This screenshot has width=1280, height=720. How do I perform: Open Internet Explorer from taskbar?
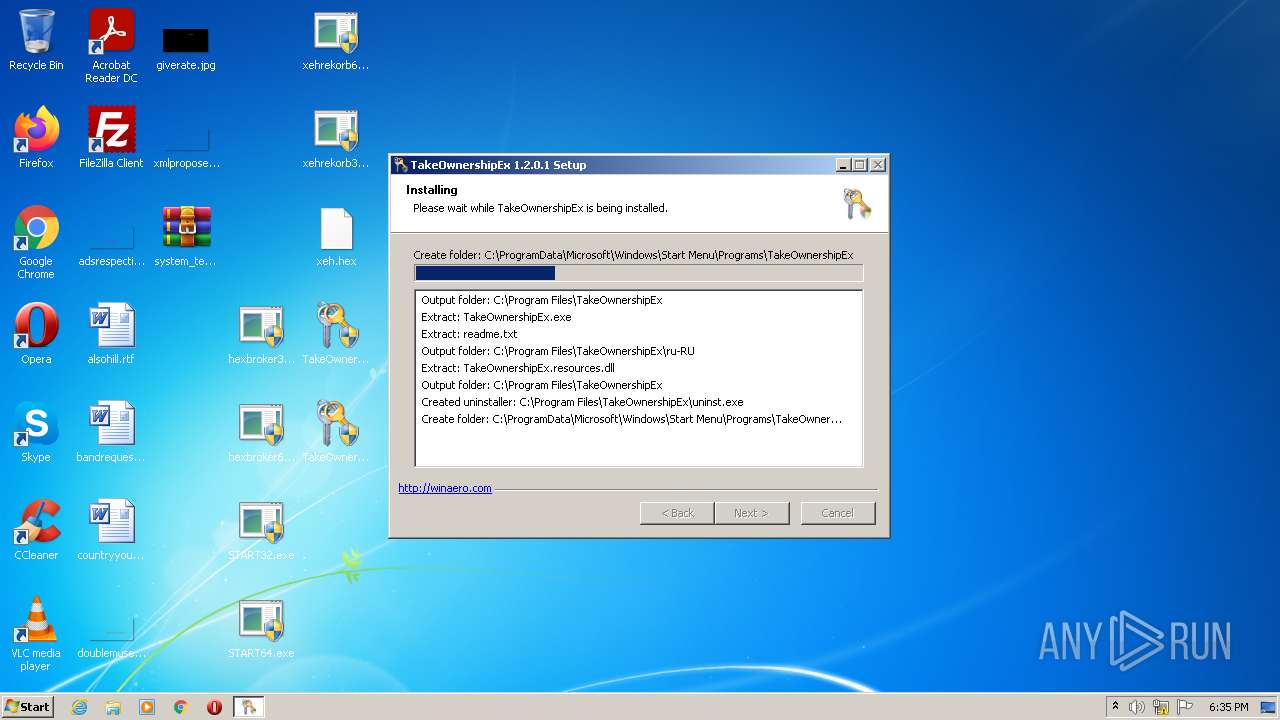coord(79,707)
